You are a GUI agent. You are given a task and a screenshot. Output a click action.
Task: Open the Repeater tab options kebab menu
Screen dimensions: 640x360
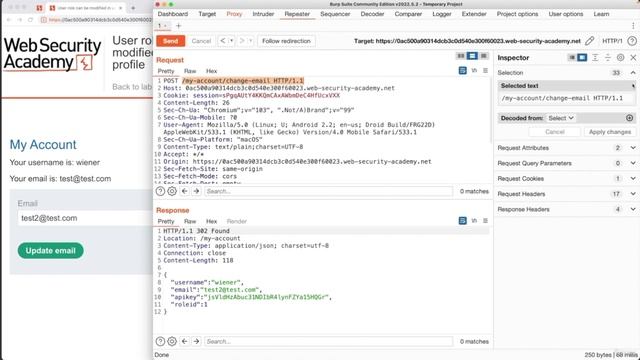(x=633, y=26)
